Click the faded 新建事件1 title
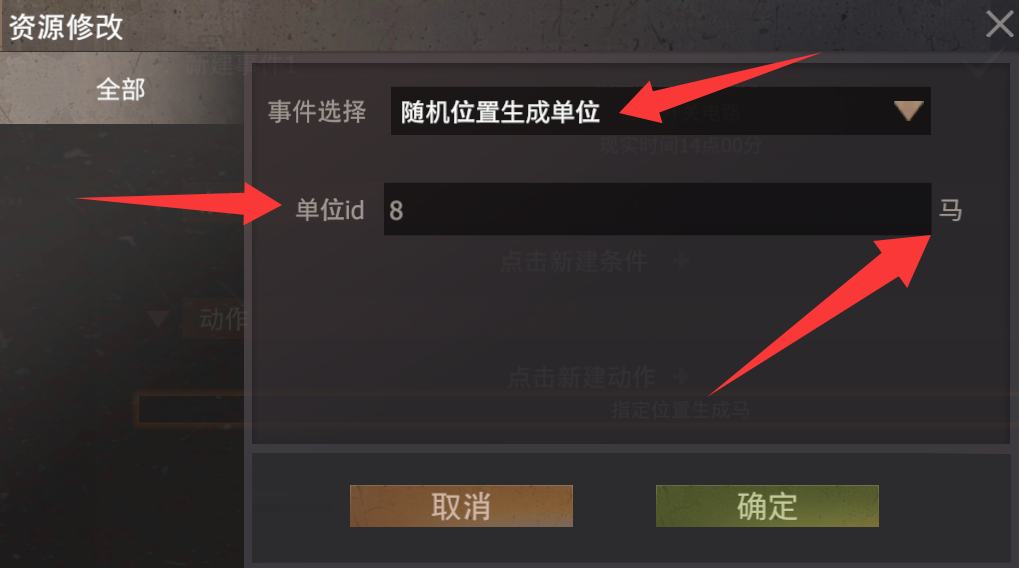The height and width of the screenshot is (568, 1019). click(242, 65)
